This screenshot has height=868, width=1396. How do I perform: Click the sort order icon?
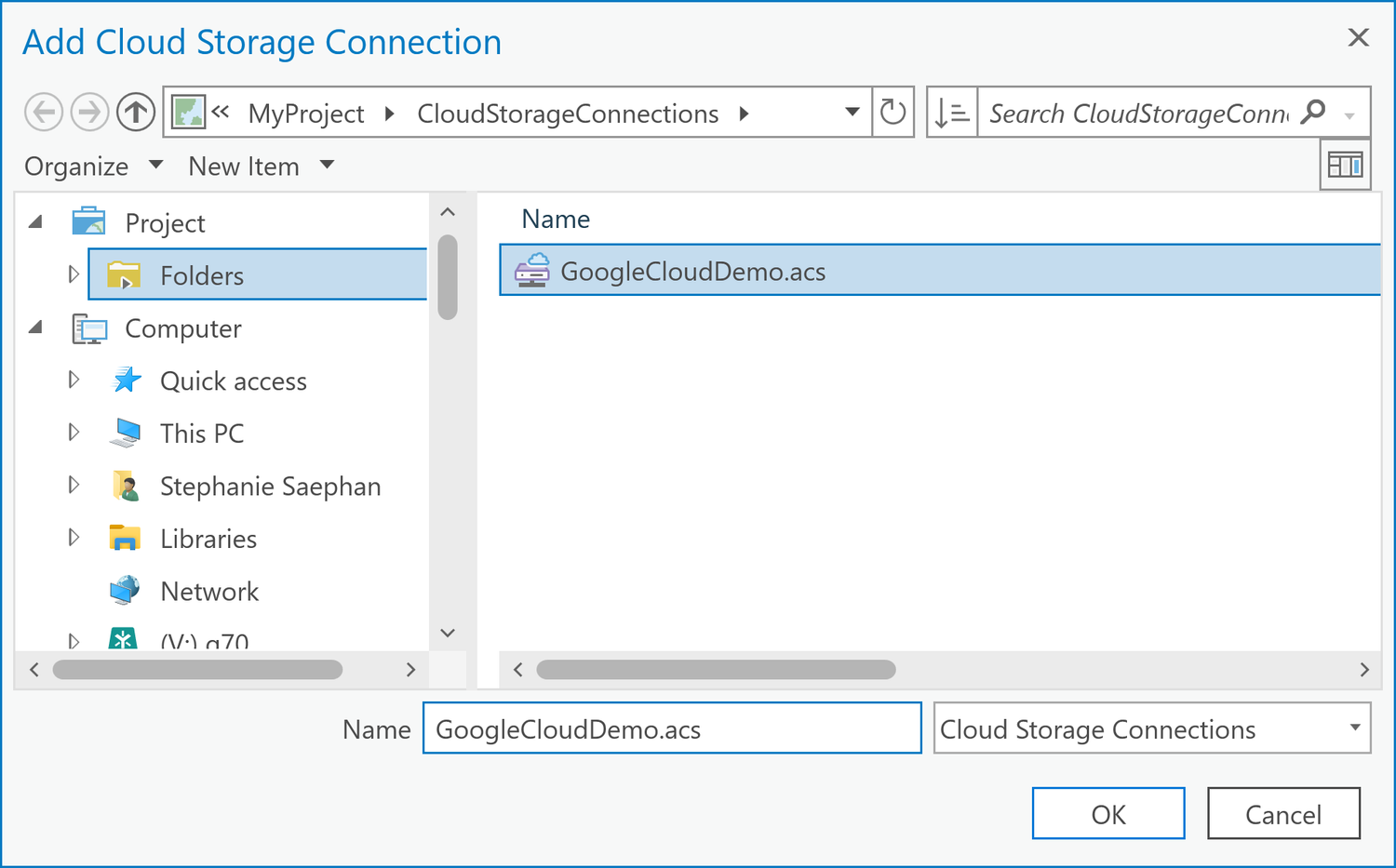951,112
